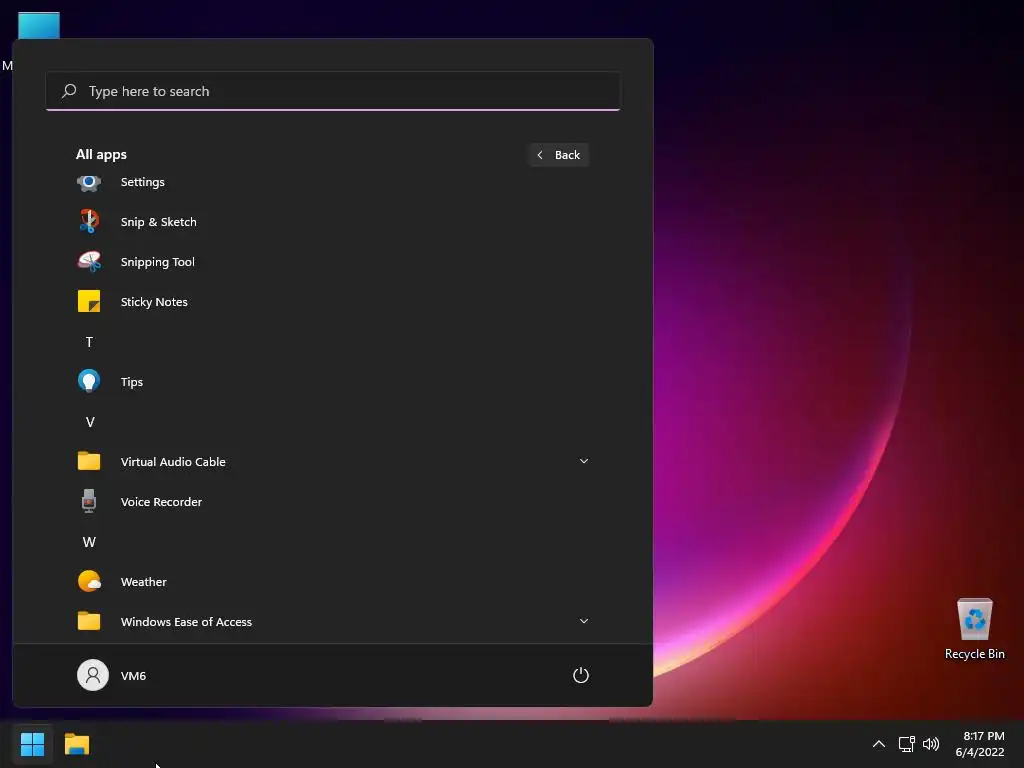The width and height of the screenshot is (1024, 768).
Task: Click the Windows Ease of Access label
Action: (186, 622)
